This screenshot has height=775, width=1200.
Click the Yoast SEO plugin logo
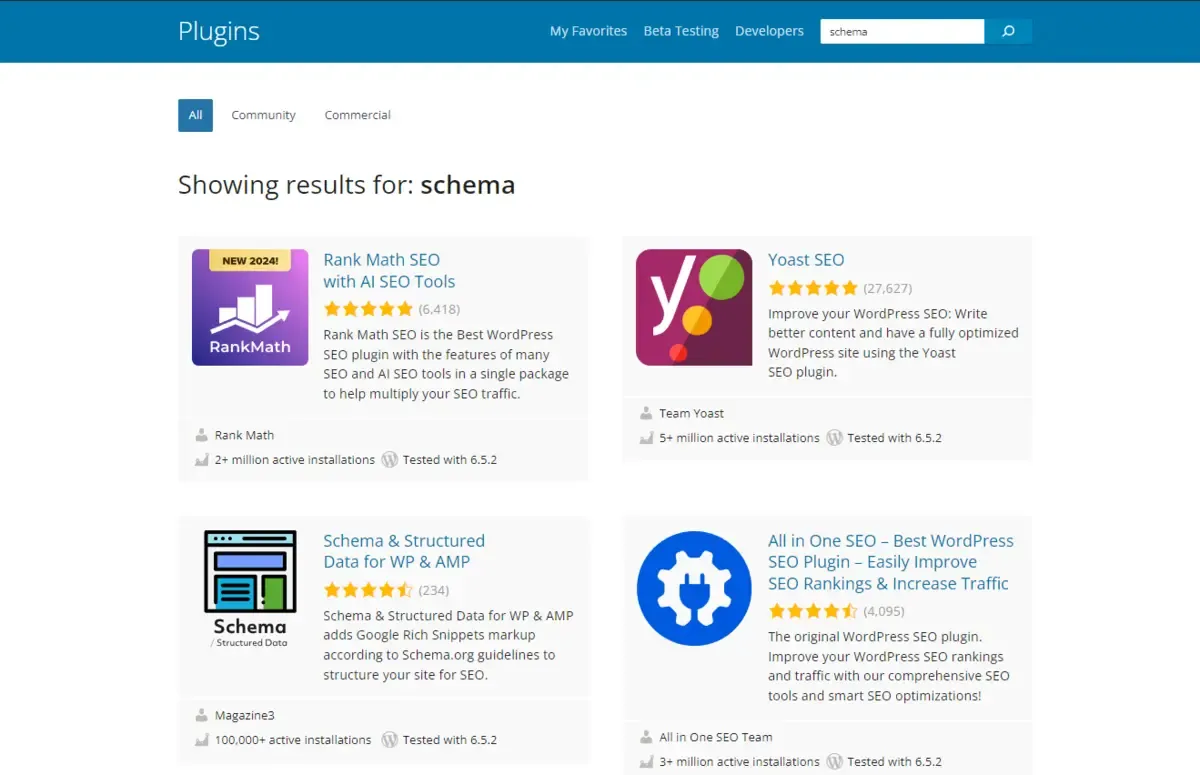[694, 307]
